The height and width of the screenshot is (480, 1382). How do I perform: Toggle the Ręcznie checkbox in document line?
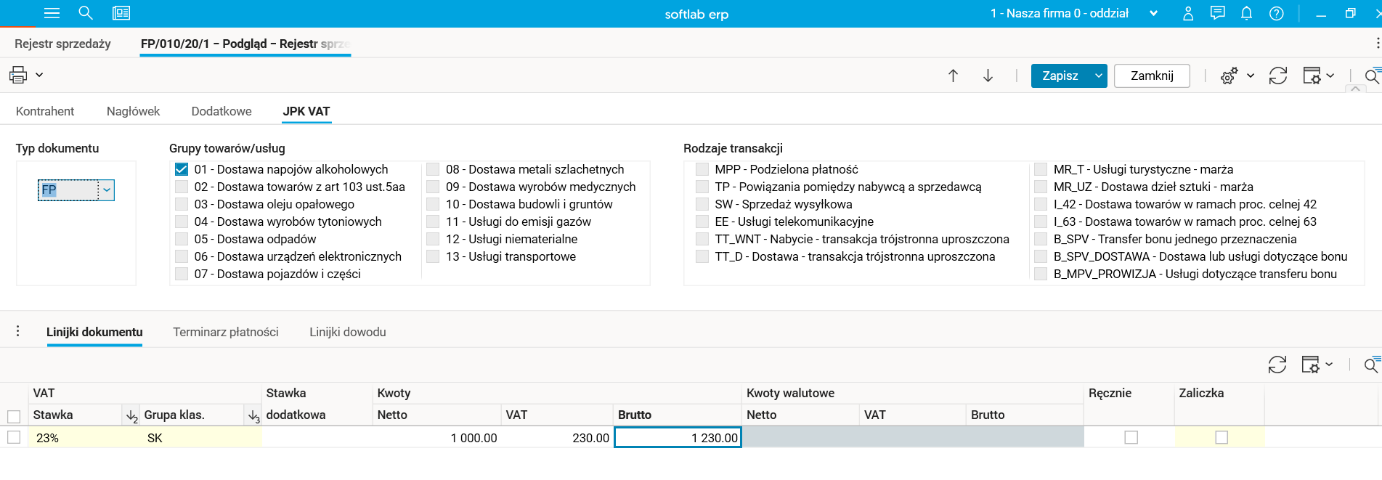click(x=1131, y=437)
